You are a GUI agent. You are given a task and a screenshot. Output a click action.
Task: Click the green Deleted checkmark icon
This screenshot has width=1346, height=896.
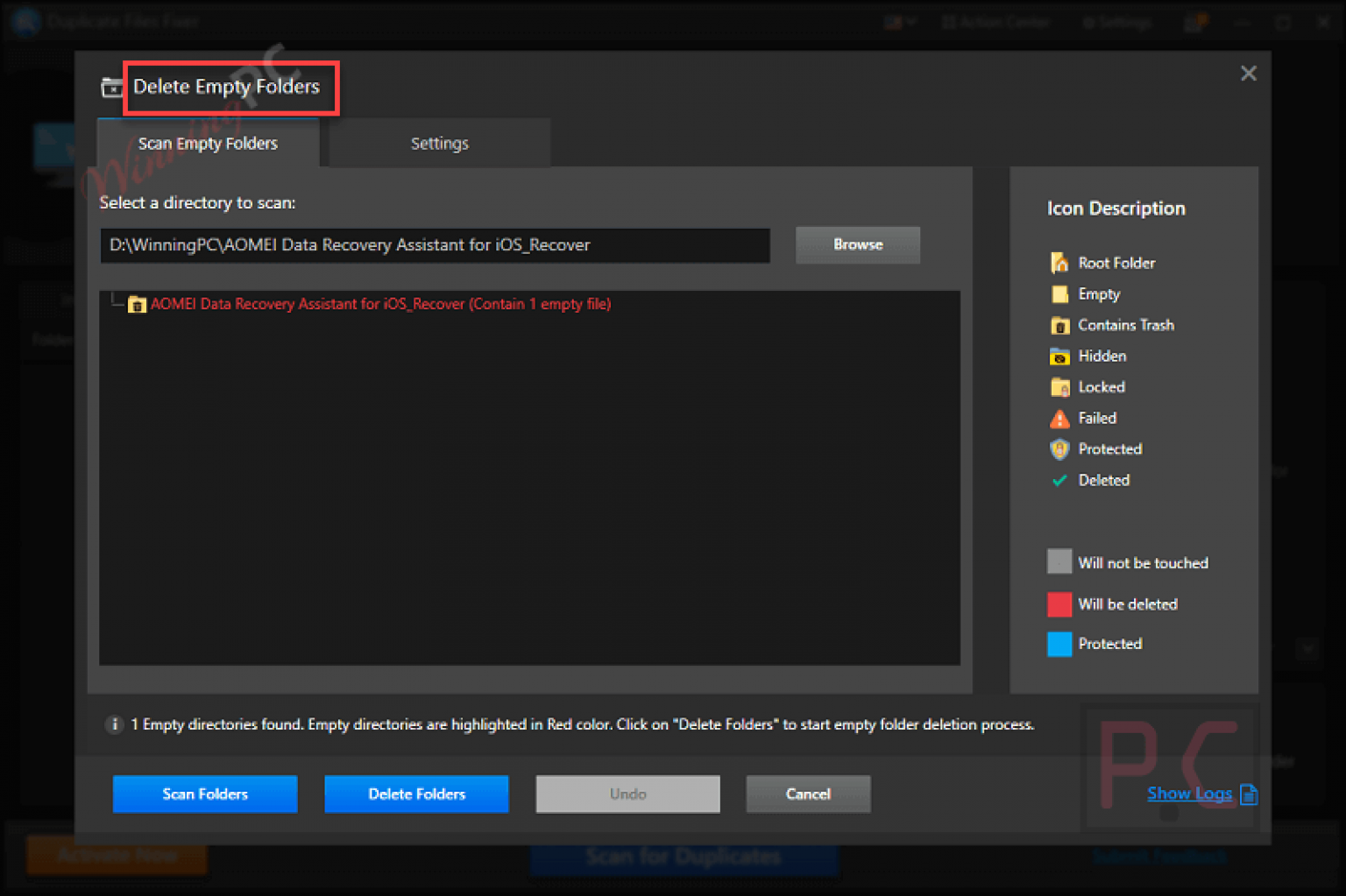point(1059,480)
